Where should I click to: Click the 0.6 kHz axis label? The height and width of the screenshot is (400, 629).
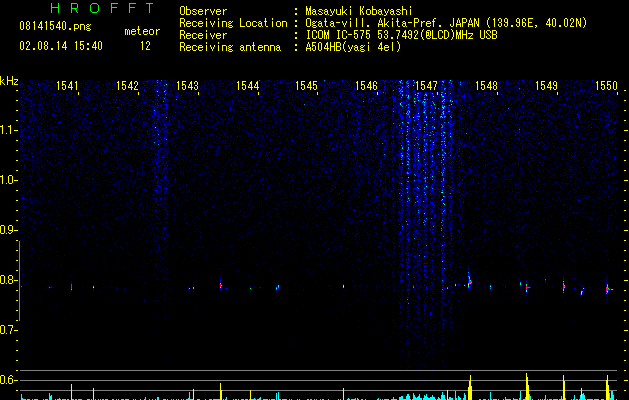[x=8, y=380]
